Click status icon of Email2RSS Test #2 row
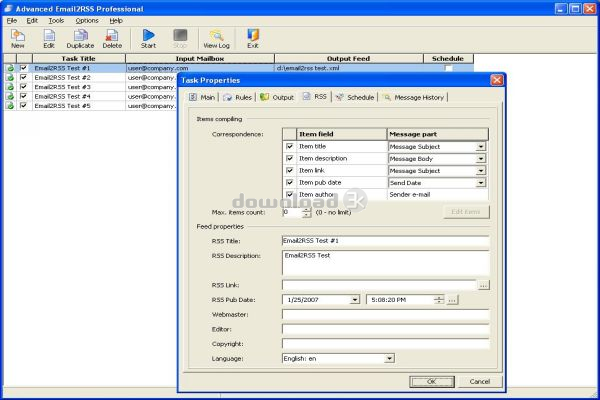This screenshot has width=600, height=400. (x=10, y=78)
